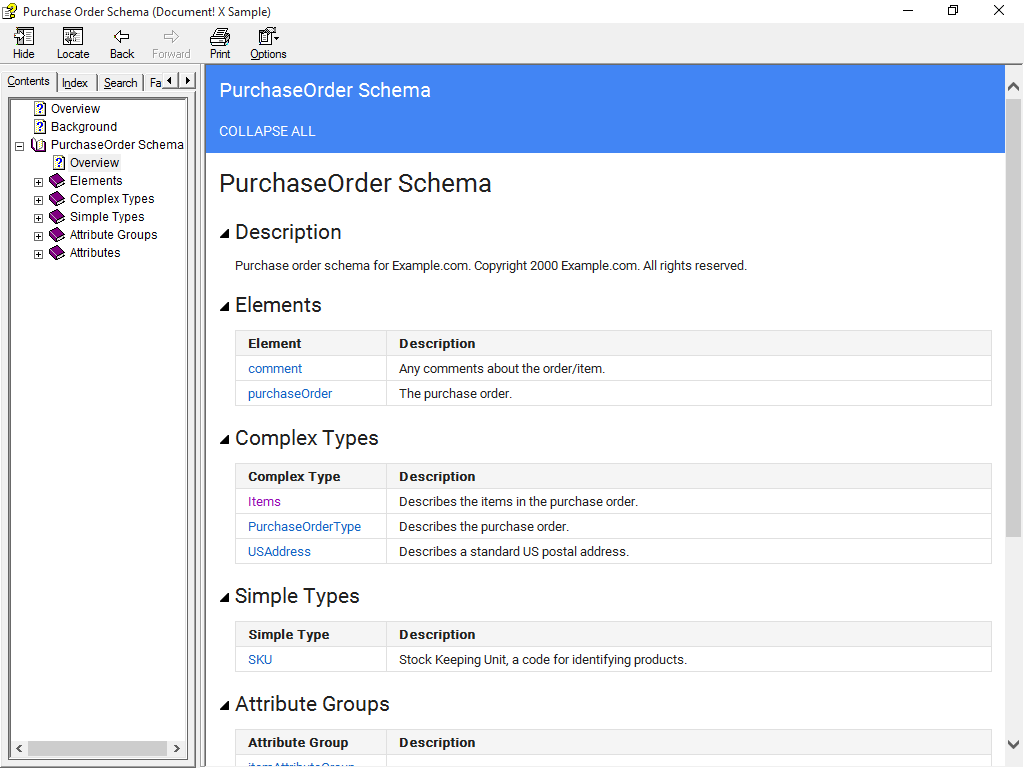Click COLLAPSE ALL in the blue header
The image size is (1024, 768).
[267, 131]
